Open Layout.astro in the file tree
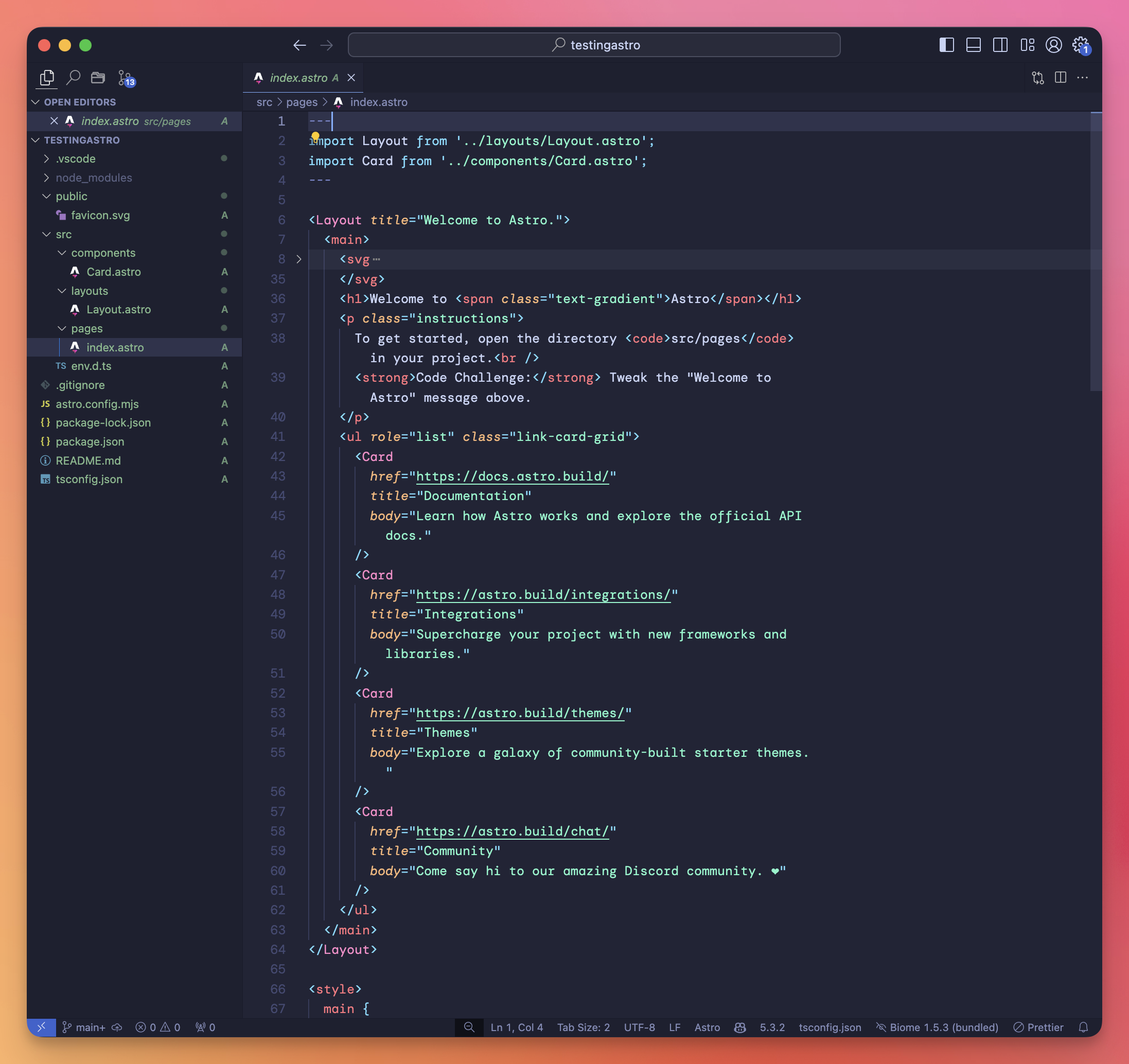The width and height of the screenshot is (1129, 1064). (119, 309)
